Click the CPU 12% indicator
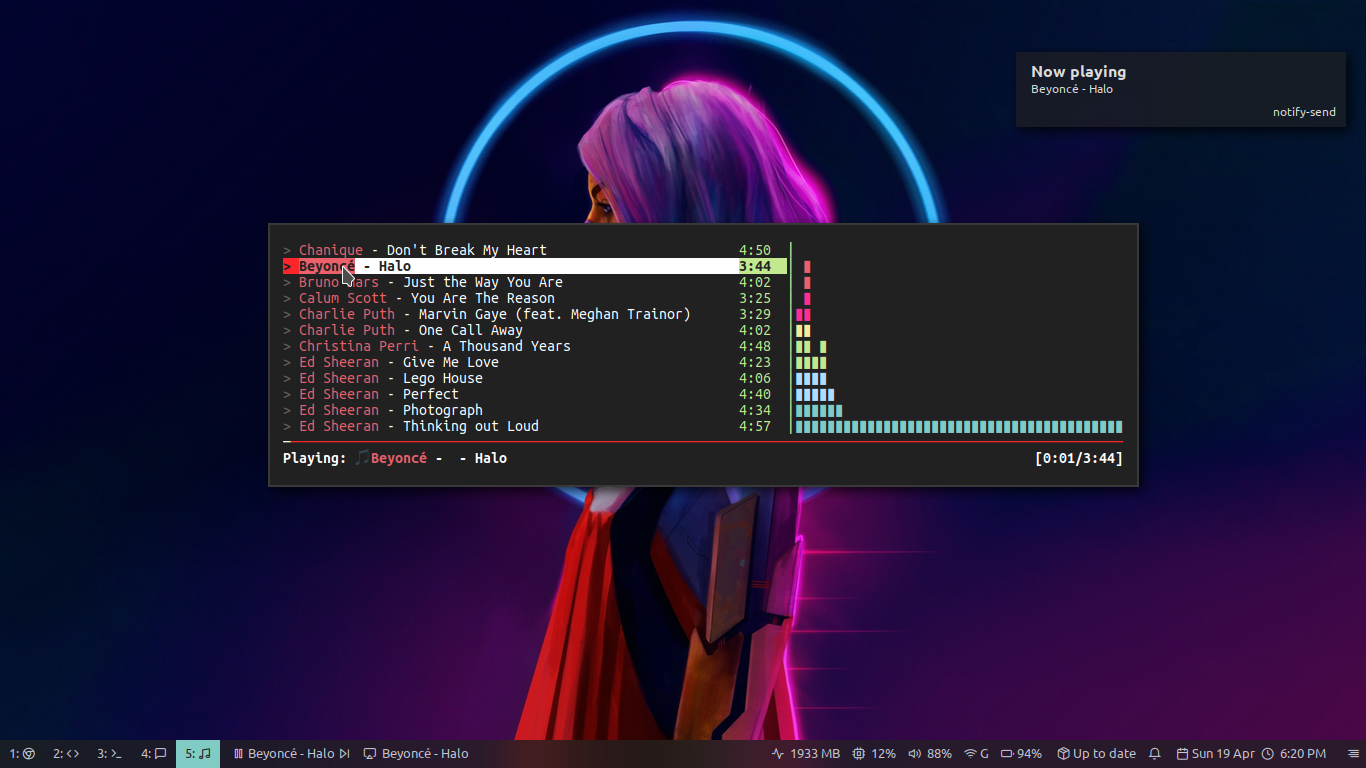Screen dimensions: 1366x768 tap(873, 754)
